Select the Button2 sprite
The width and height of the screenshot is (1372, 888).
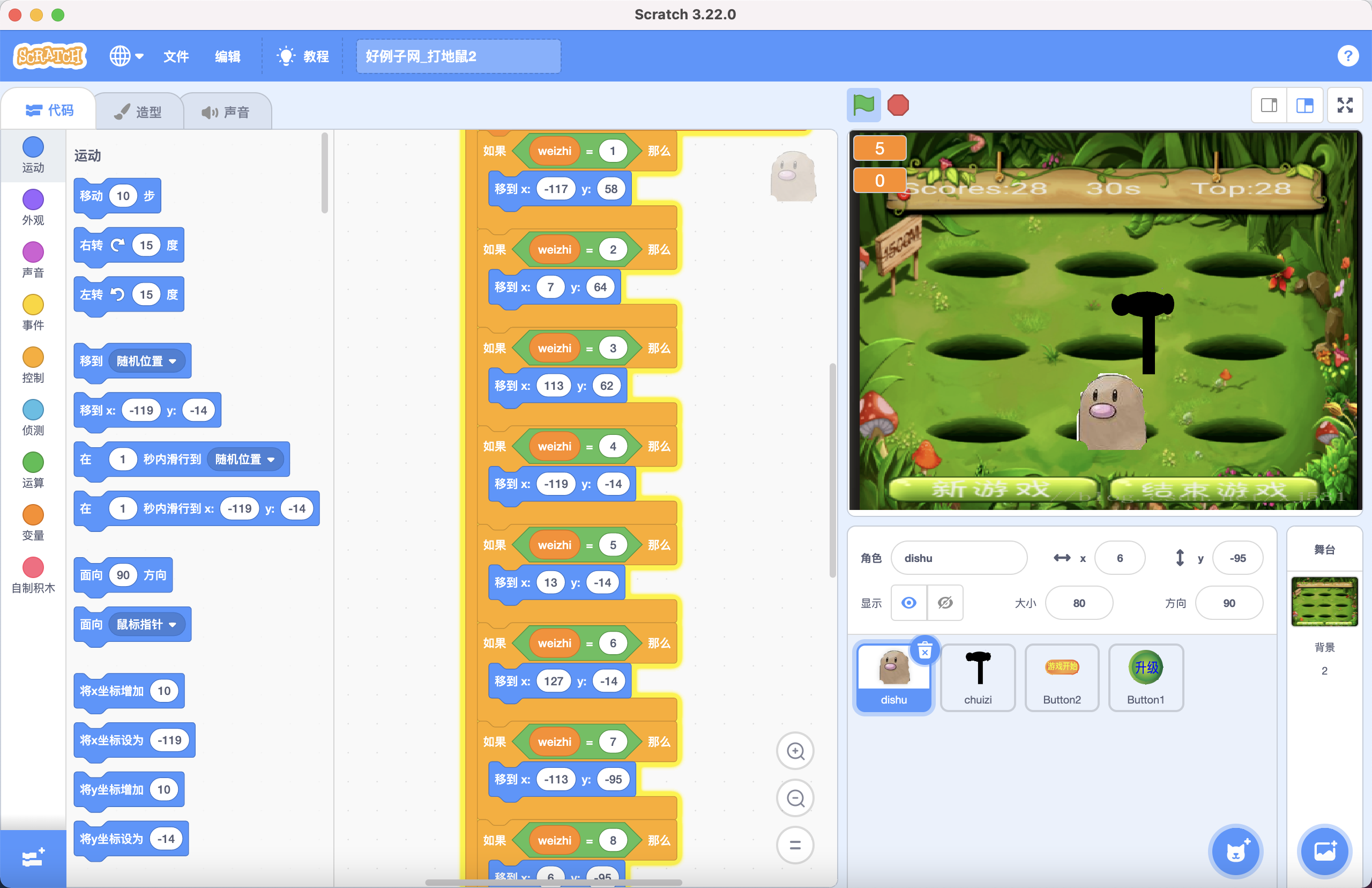pyautogui.click(x=1062, y=678)
